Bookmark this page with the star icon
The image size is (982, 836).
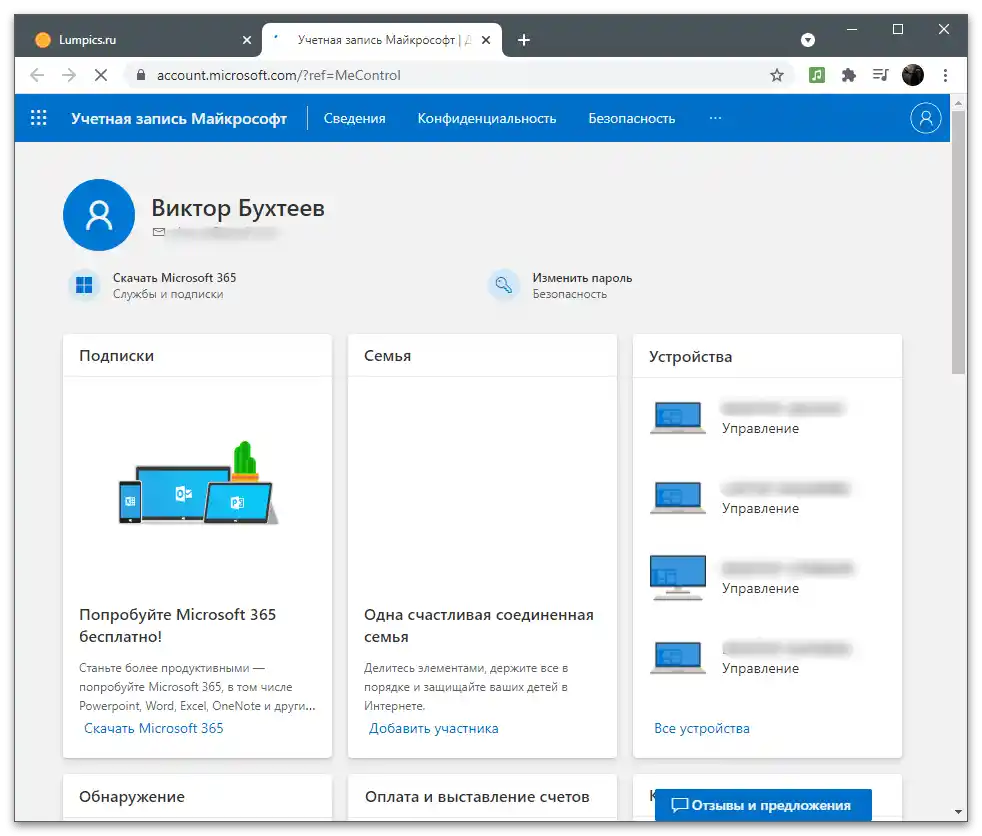[777, 75]
